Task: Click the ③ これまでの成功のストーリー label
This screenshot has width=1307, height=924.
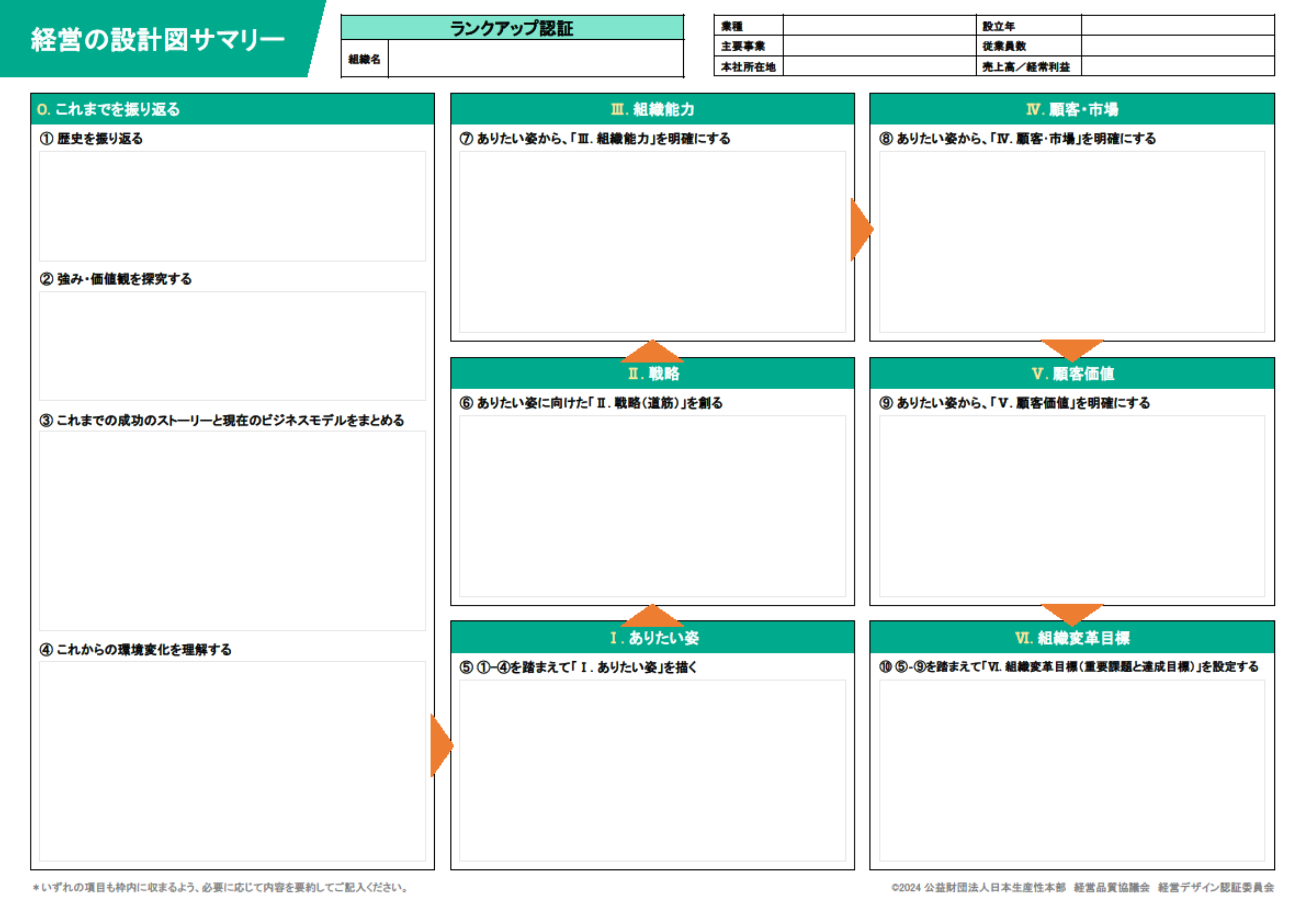Action: [222, 420]
